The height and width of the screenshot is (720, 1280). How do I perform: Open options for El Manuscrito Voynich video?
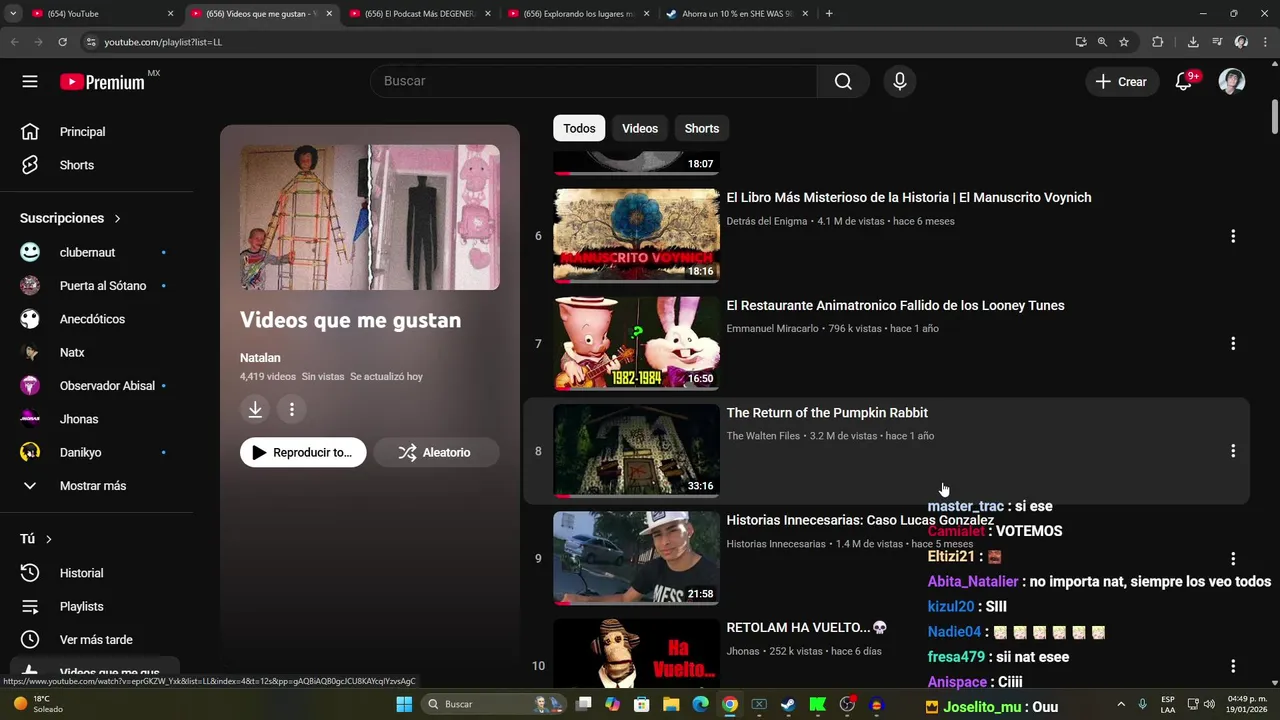1233,236
